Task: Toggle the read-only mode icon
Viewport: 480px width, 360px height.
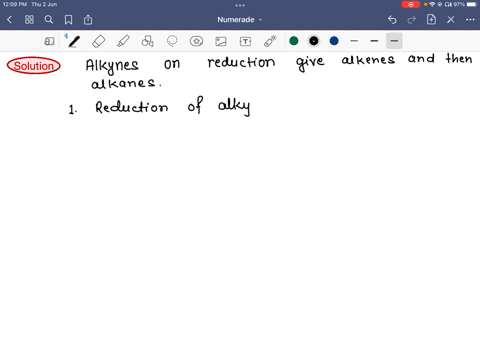Action: click(x=49, y=41)
